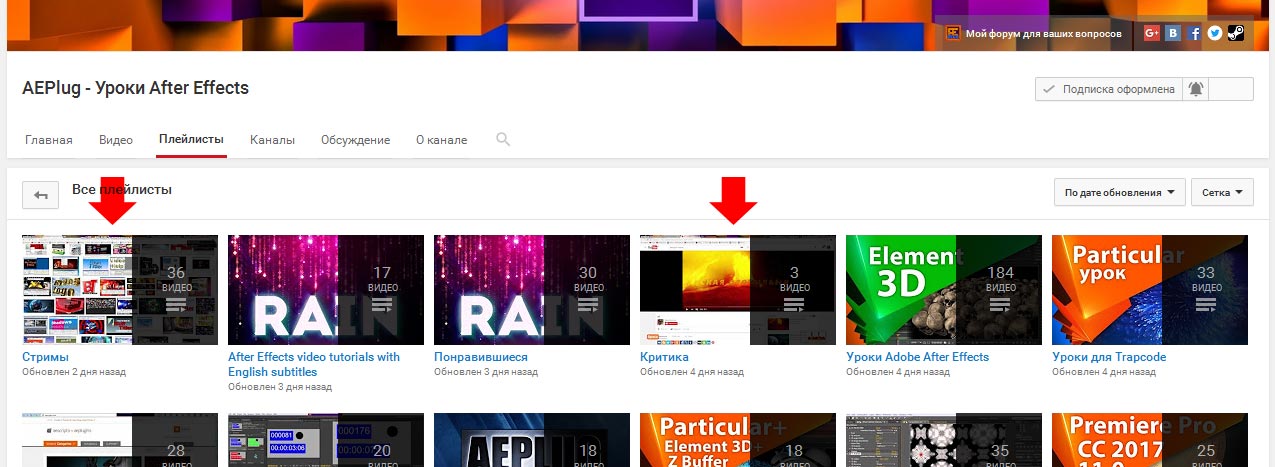The image size is (1275, 467).
Task: Open the Понравившиеся playlist link
Action: pos(481,357)
